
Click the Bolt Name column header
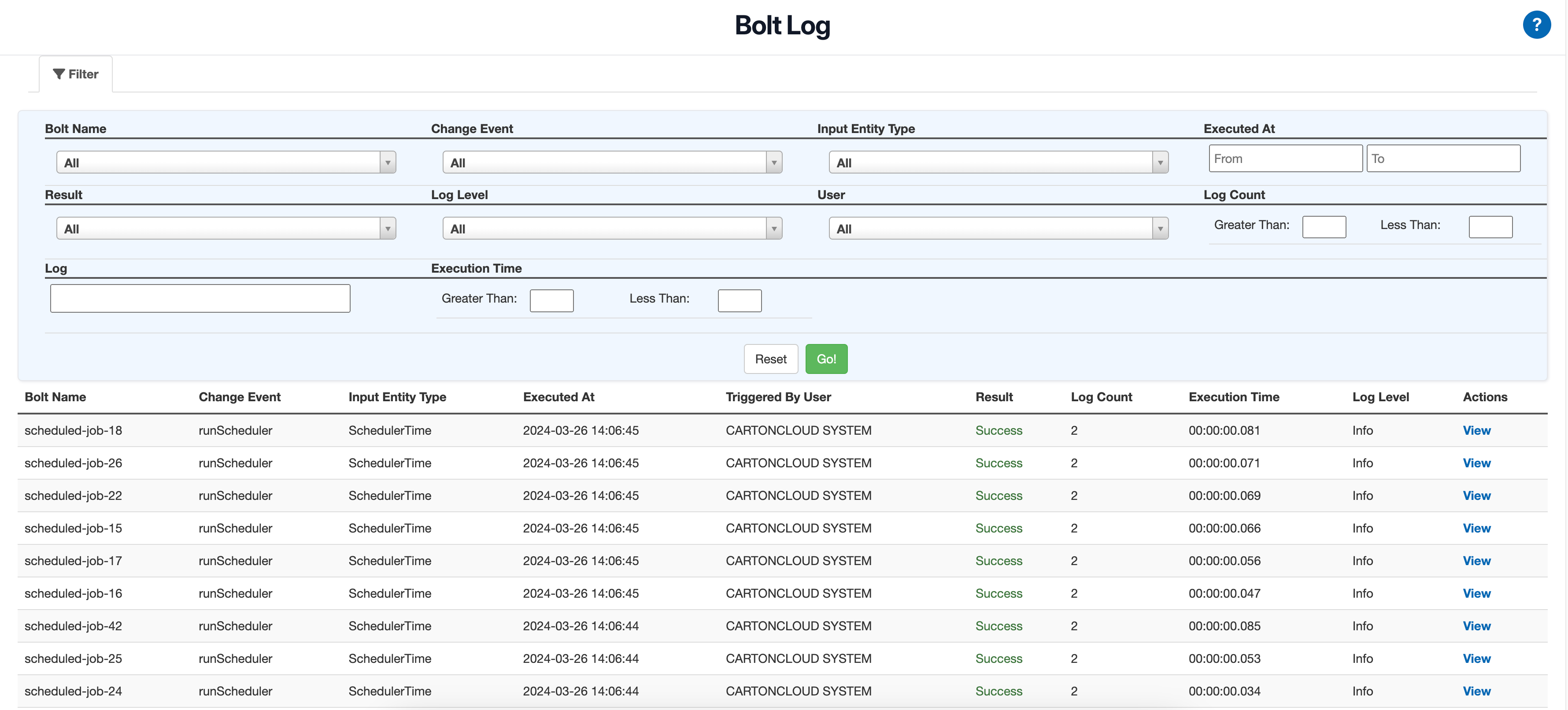coord(55,396)
